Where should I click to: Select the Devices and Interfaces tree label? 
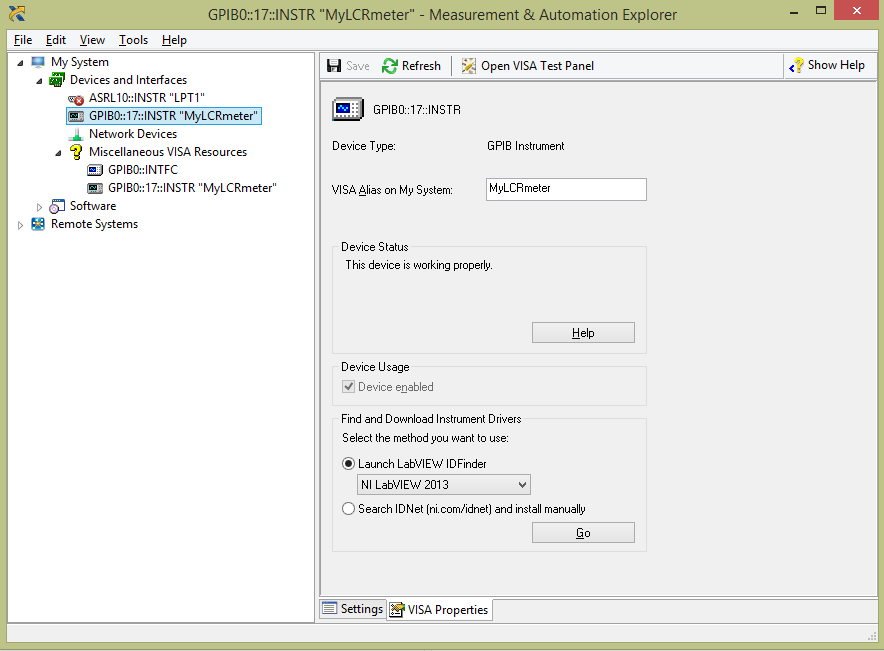pos(129,80)
